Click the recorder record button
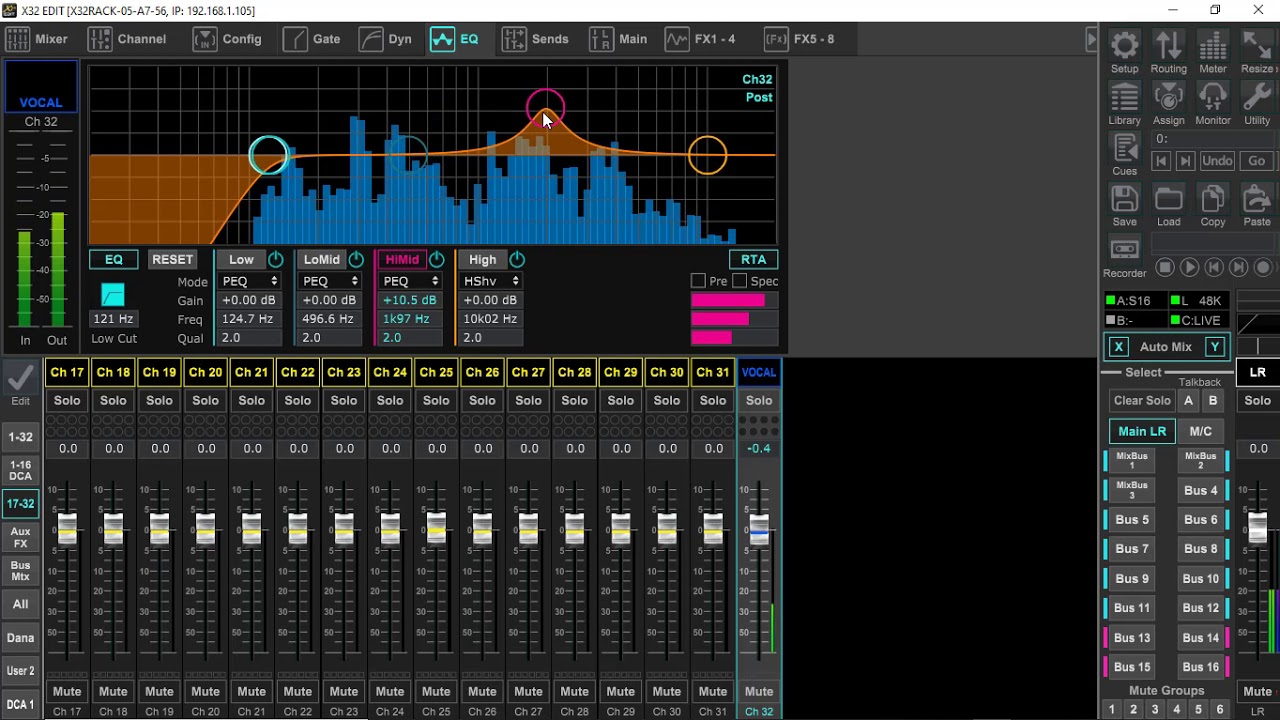The width and height of the screenshot is (1280, 720). [1263, 268]
